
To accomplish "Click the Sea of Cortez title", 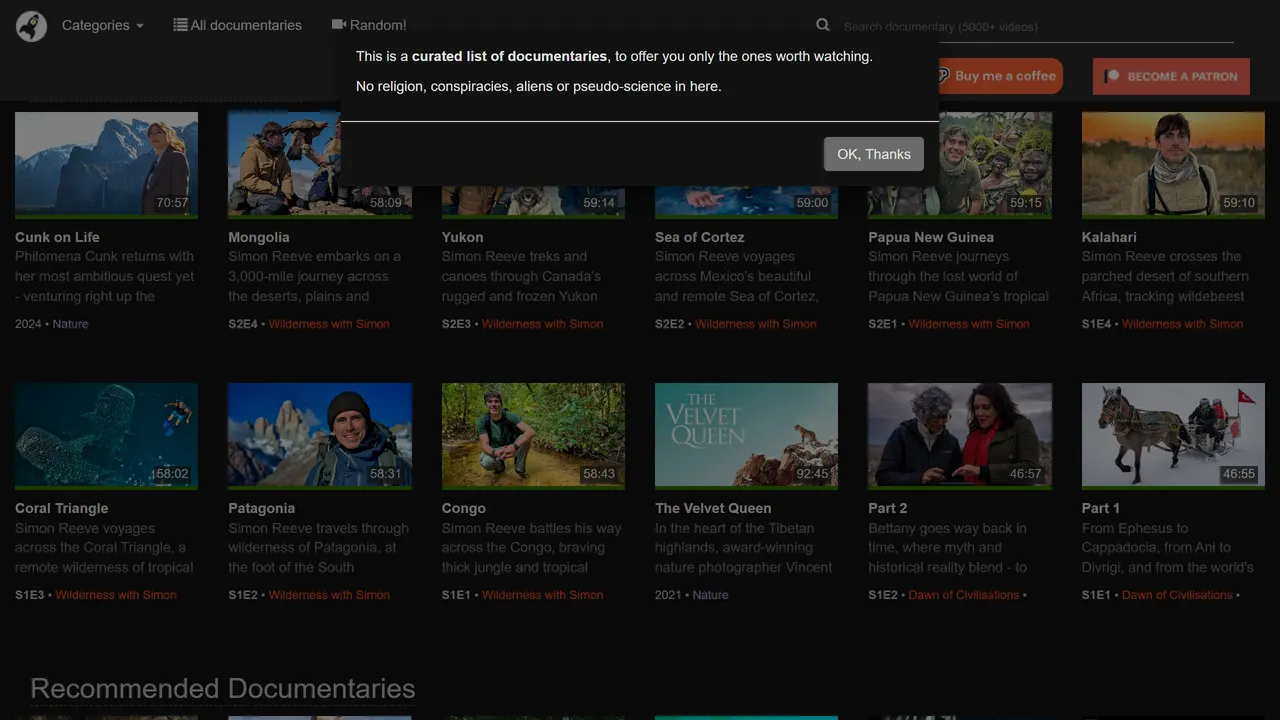I will [x=700, y=237].
